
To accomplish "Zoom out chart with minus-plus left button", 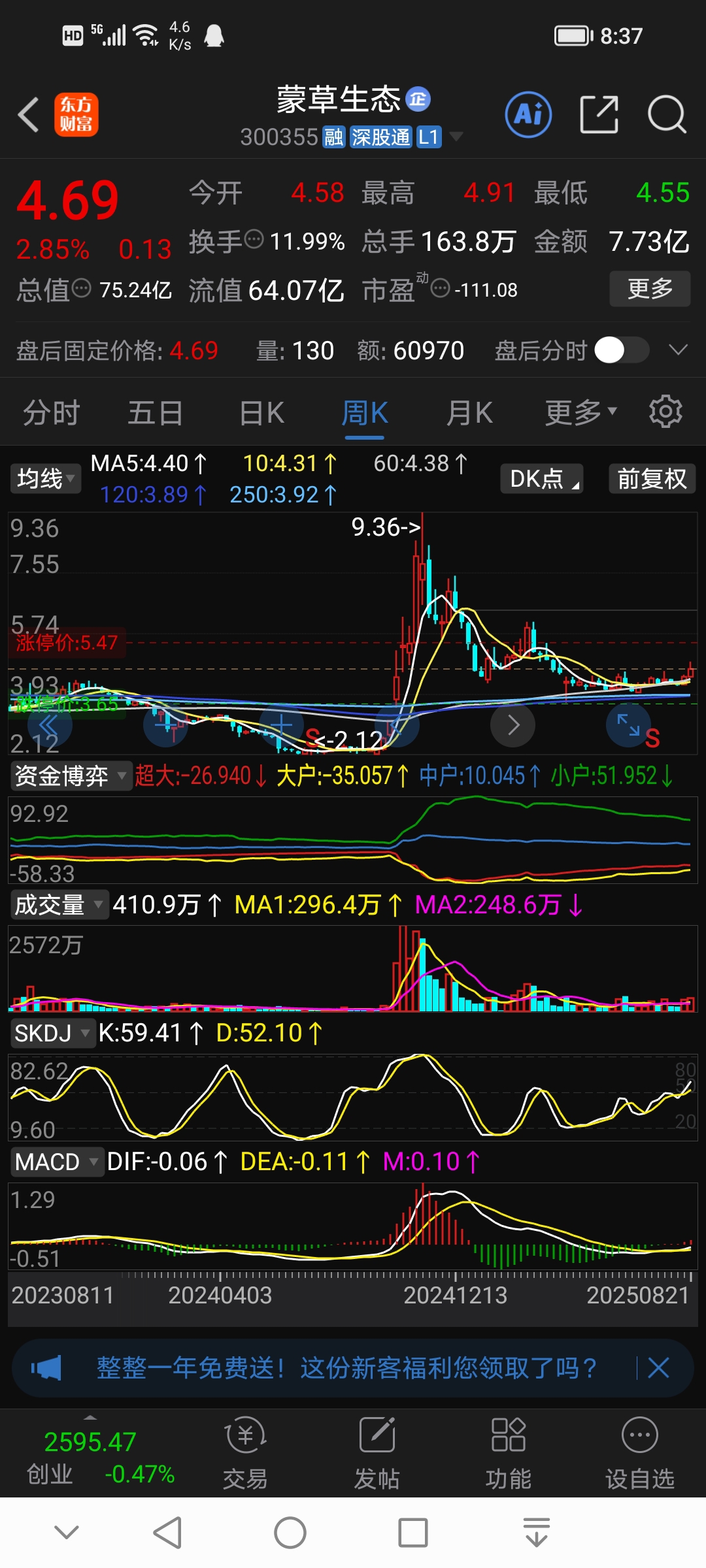I will click(x=165, y=725).
